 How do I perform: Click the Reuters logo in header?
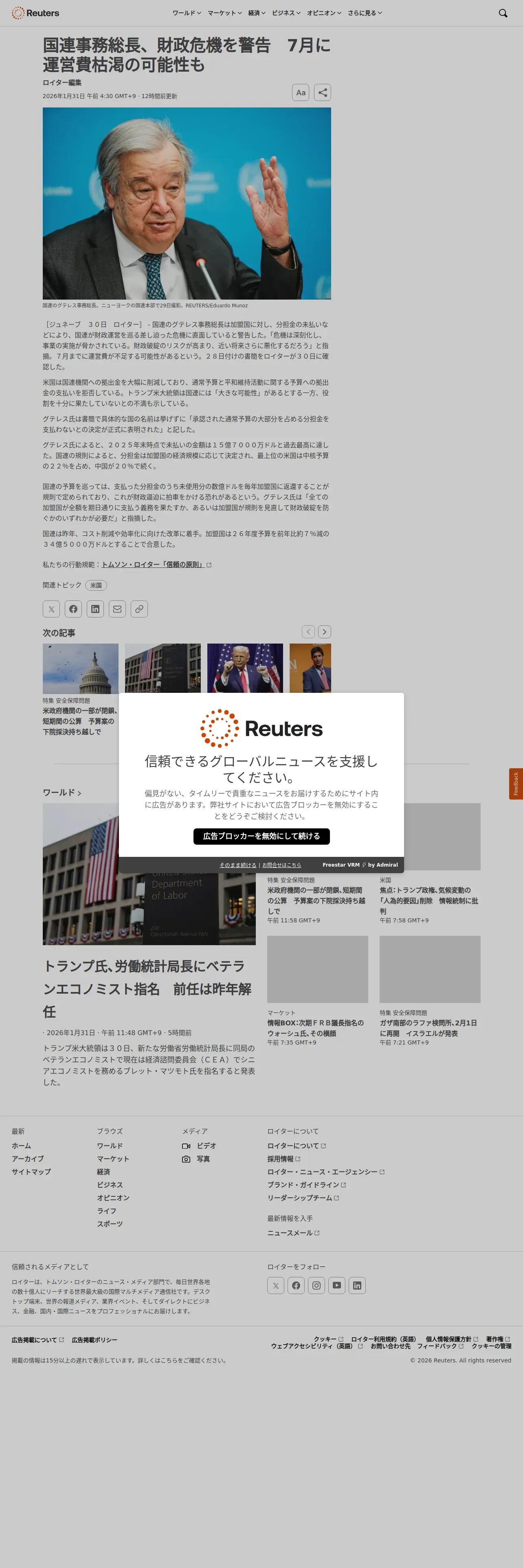click(35, 13)
